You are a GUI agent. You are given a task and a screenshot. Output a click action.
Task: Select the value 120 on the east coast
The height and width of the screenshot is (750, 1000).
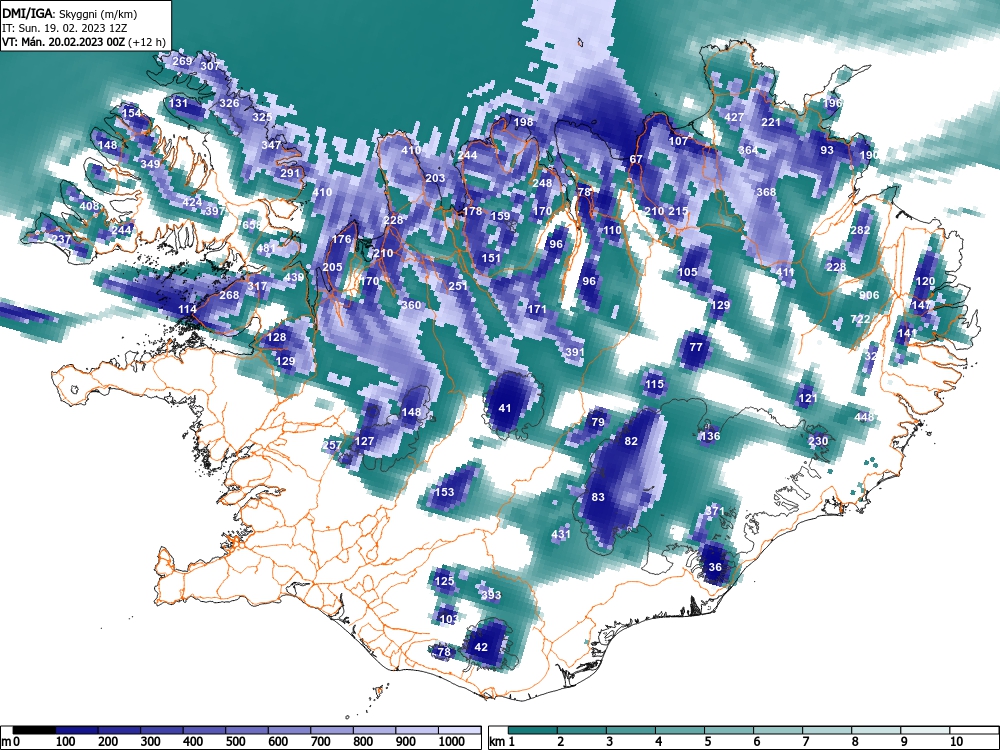click(x=925, y=281)
